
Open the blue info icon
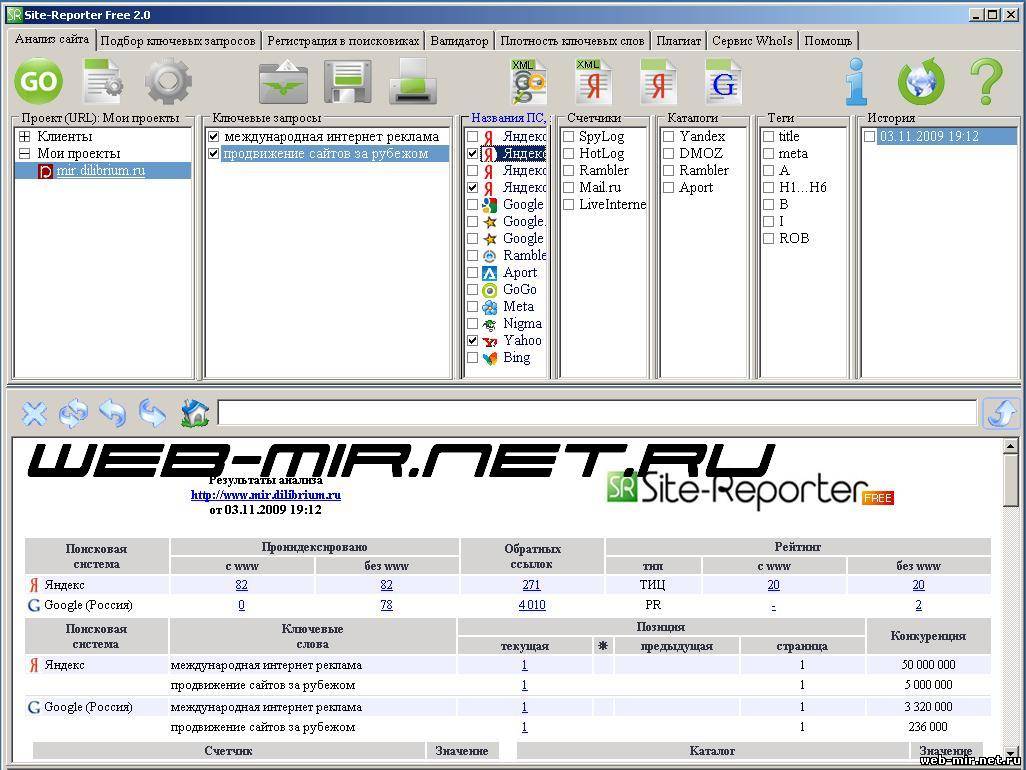[856, 82]
